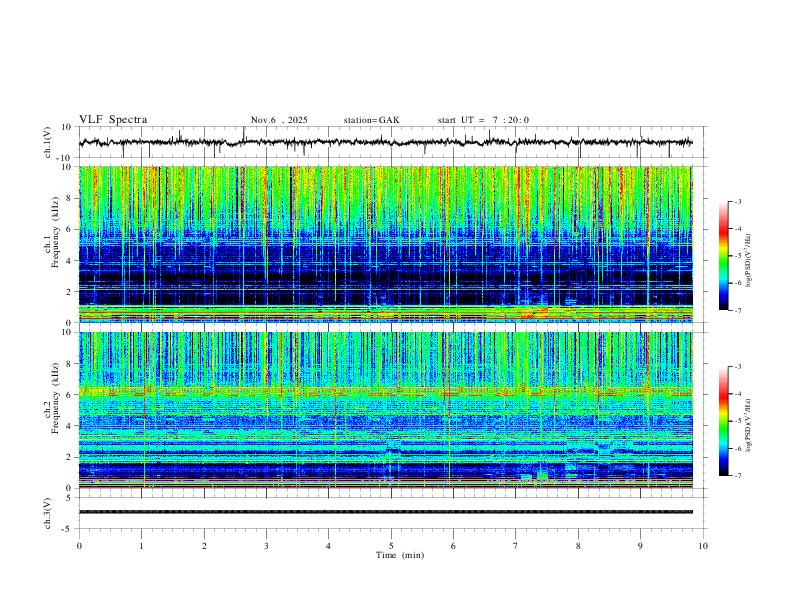The image size is (792, 612).
Task: Click the "2" kHz tick on ch.1 spectrogram axis
Action: 69,291
